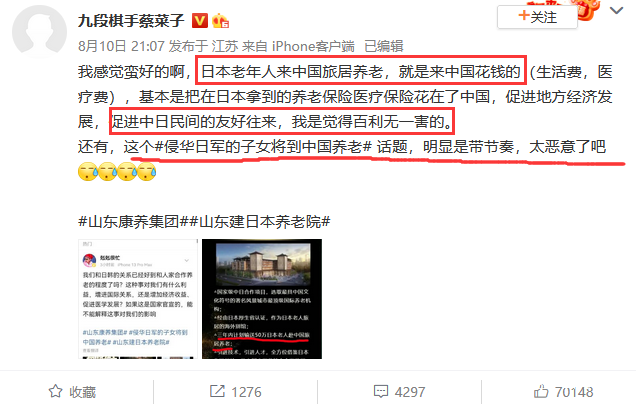
Task: Click the 收藏 star favorite icon
Action: 56,391
